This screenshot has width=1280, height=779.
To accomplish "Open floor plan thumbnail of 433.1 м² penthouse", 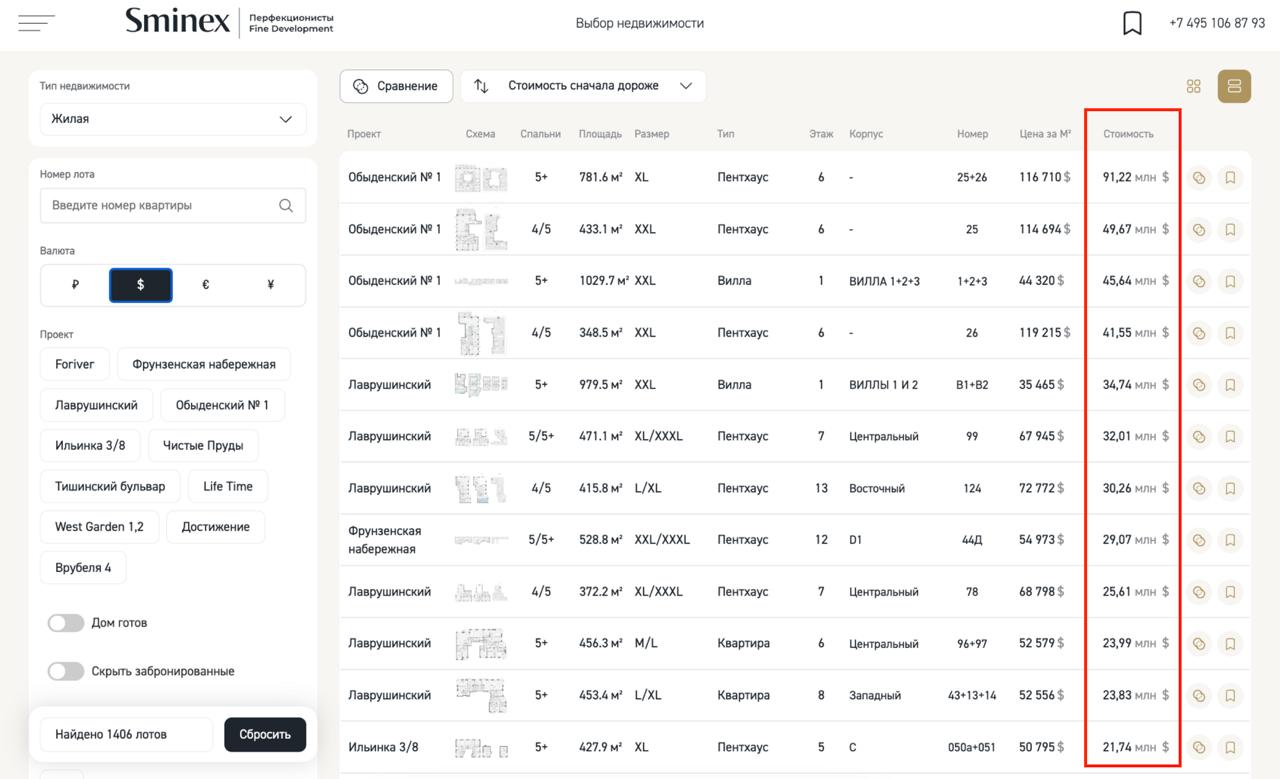I will coord(481,230).
